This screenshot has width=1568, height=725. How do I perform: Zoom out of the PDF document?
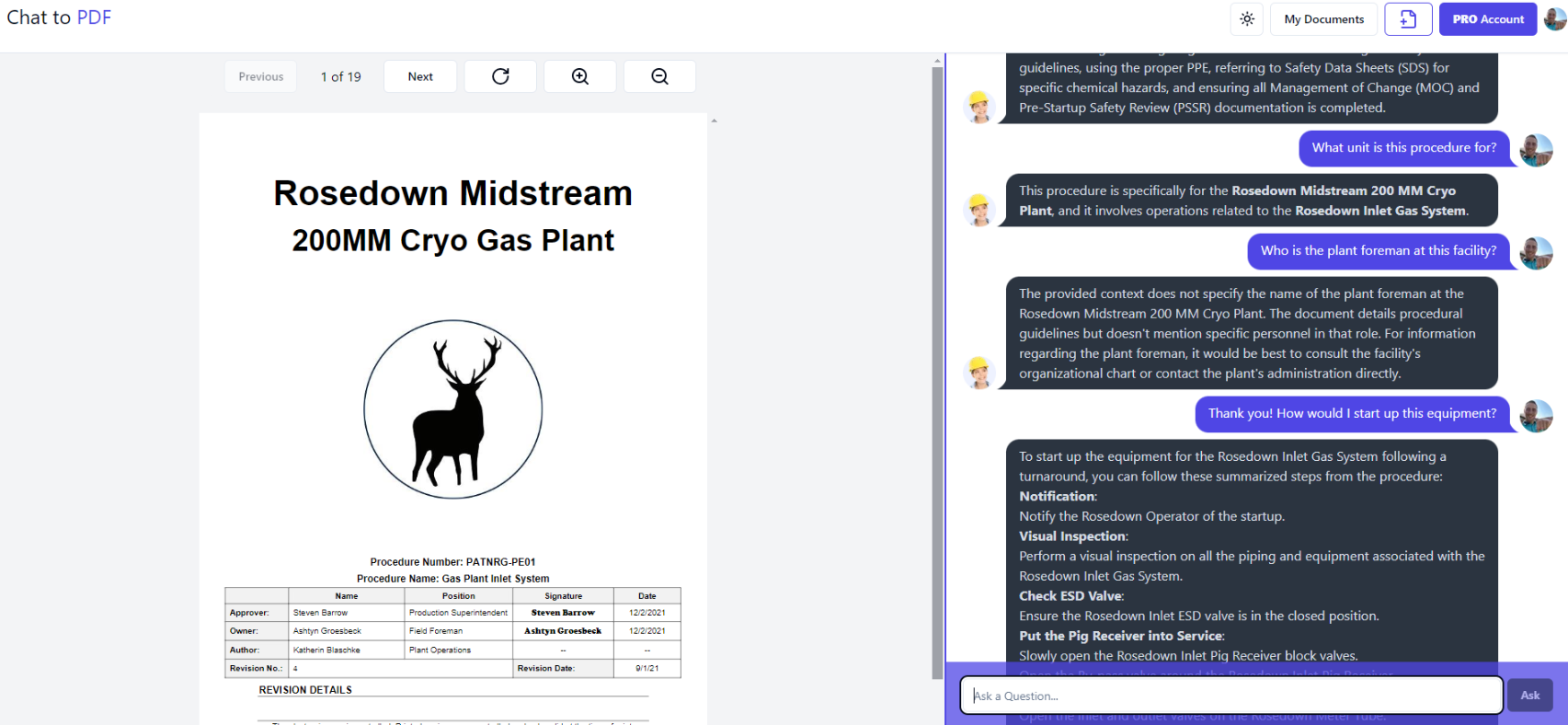[x=659, y=76]
